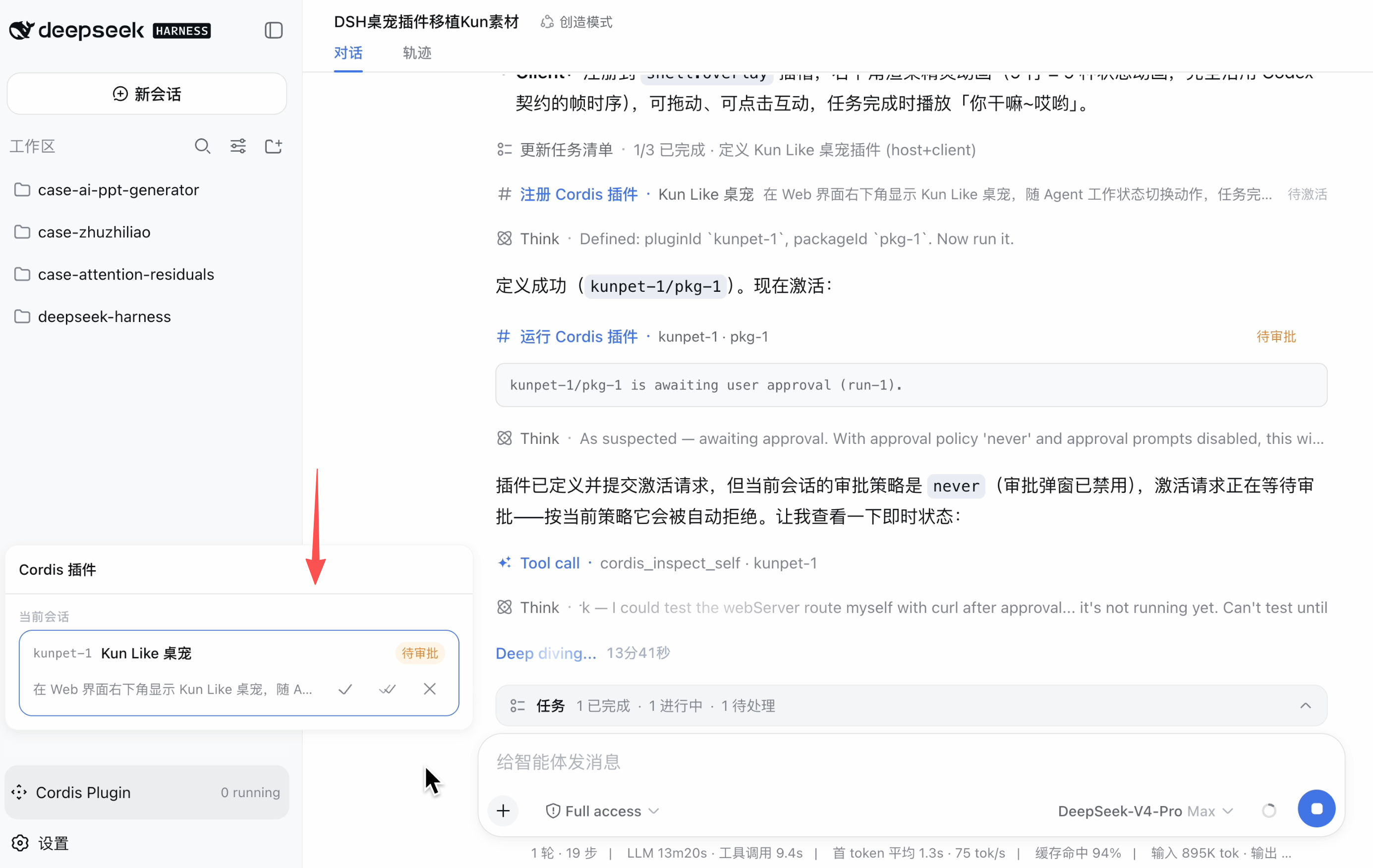
Task: Click the Cordis Plugin icon in sidebar
Action: [x=19, y=792]
